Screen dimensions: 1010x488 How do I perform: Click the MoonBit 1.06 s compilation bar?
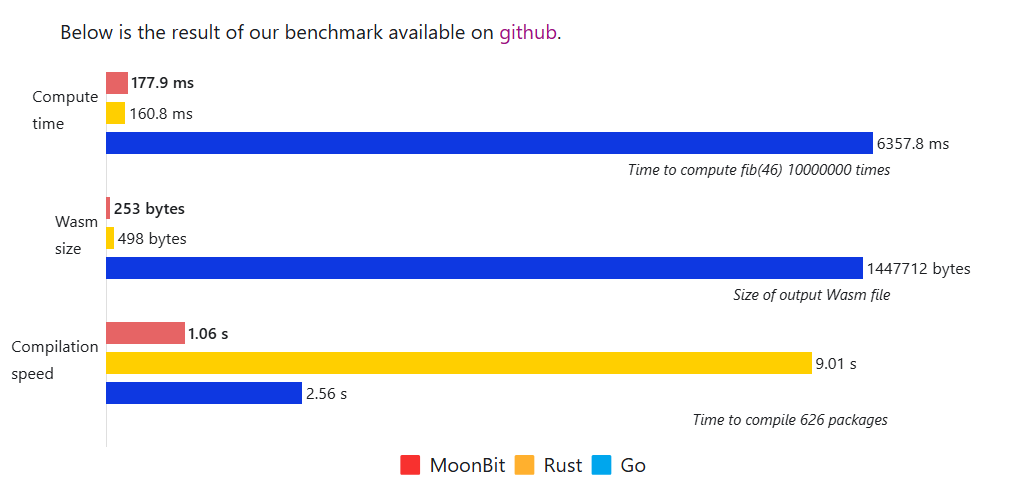pyautogui.click(x=145, y=333)
